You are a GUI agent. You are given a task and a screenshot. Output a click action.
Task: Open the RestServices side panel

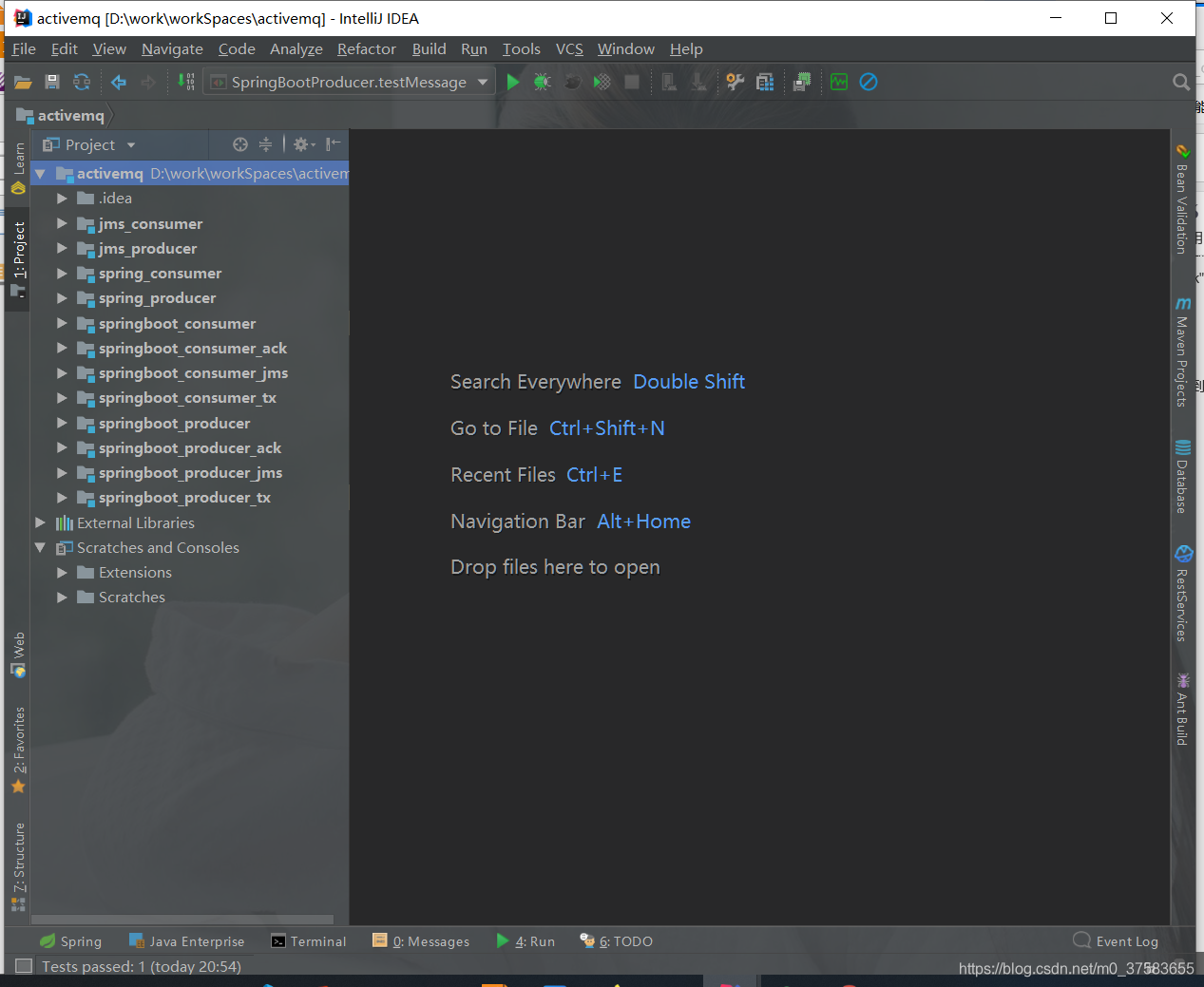pyautogui.click(x=1182, y=594)
